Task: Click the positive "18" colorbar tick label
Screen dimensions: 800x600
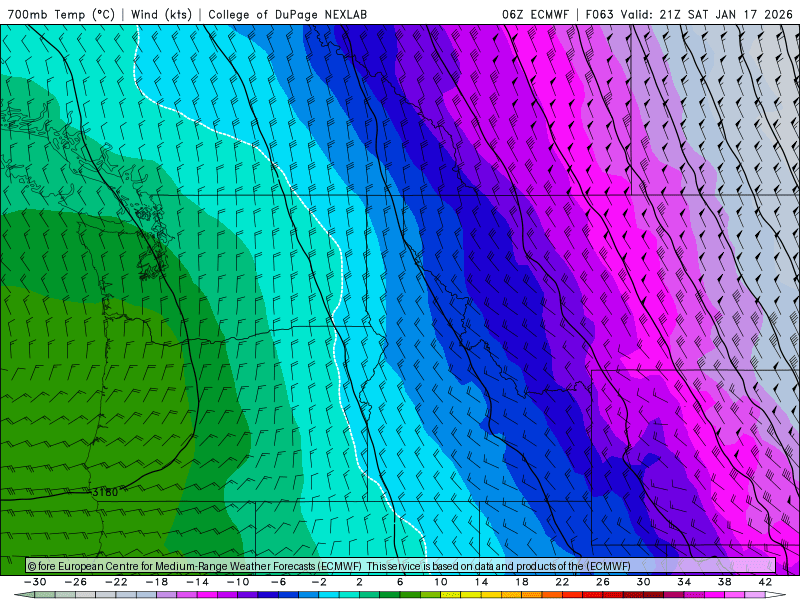Action: point(522,582)
